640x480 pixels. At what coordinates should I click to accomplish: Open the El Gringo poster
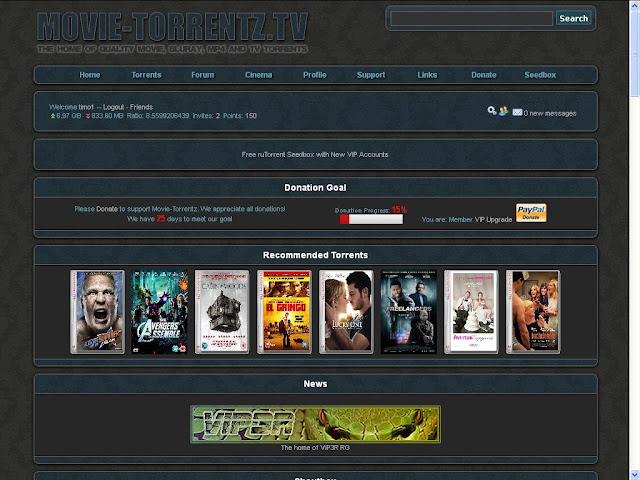pos(284,312)
